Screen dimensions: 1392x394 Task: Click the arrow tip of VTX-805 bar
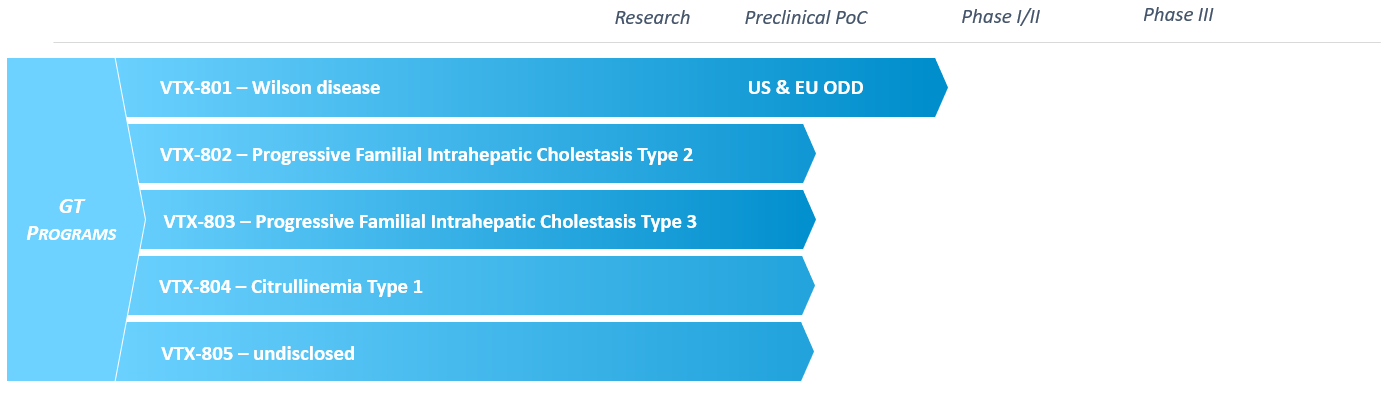tap(808, 352)
